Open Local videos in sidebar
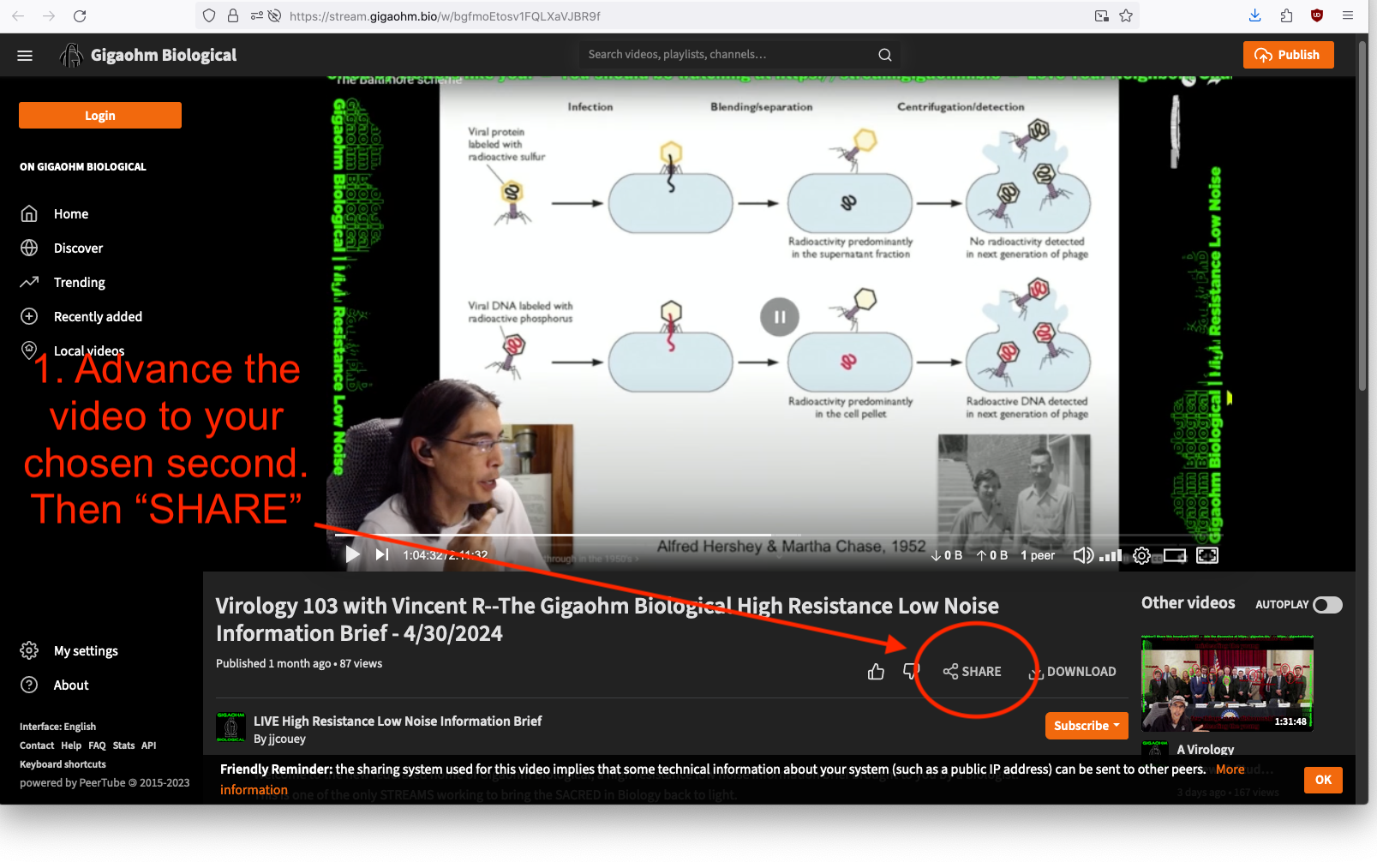 89,351
